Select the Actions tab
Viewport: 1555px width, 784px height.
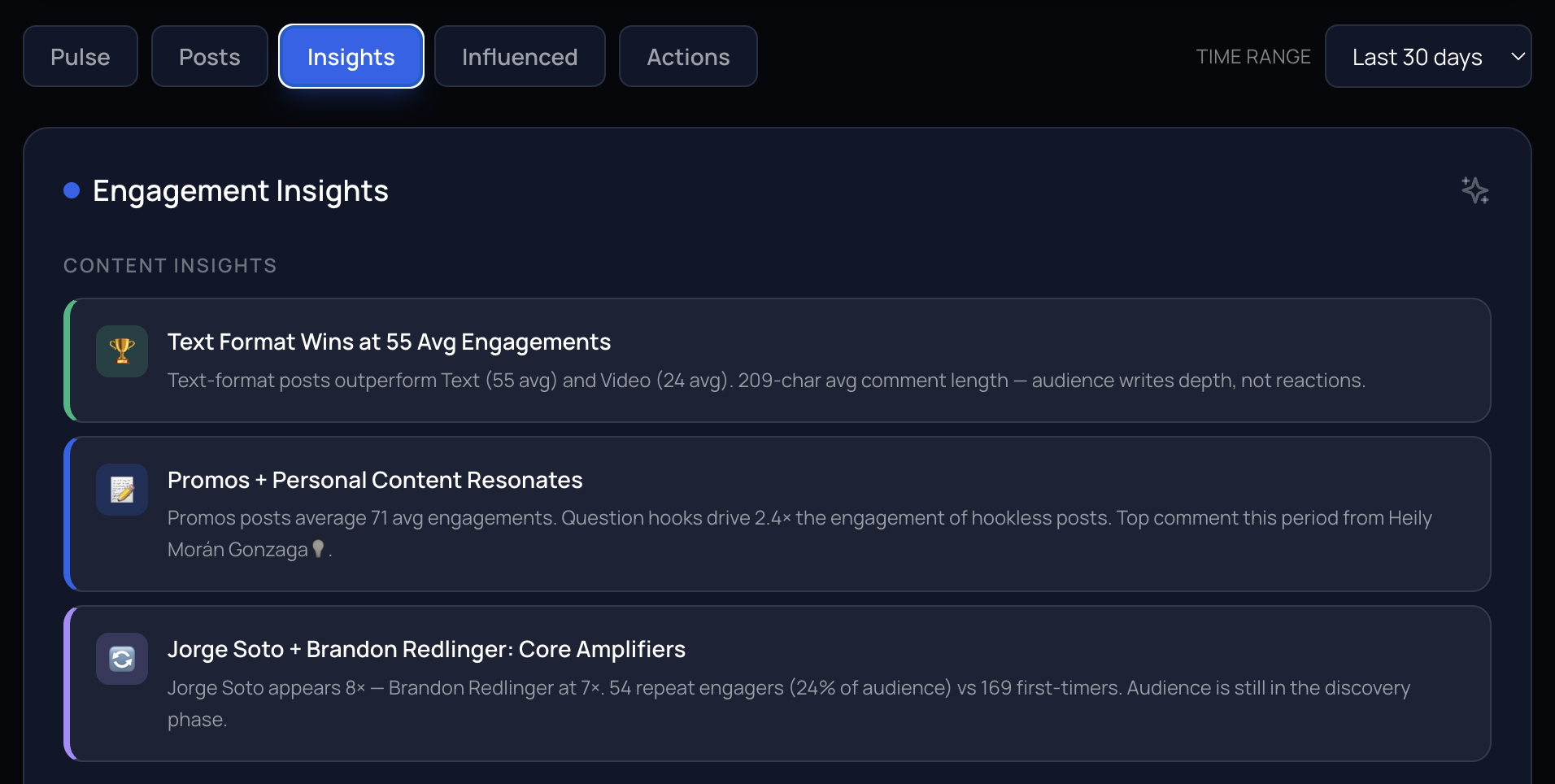pyautogui.click(x=687, y=56)
